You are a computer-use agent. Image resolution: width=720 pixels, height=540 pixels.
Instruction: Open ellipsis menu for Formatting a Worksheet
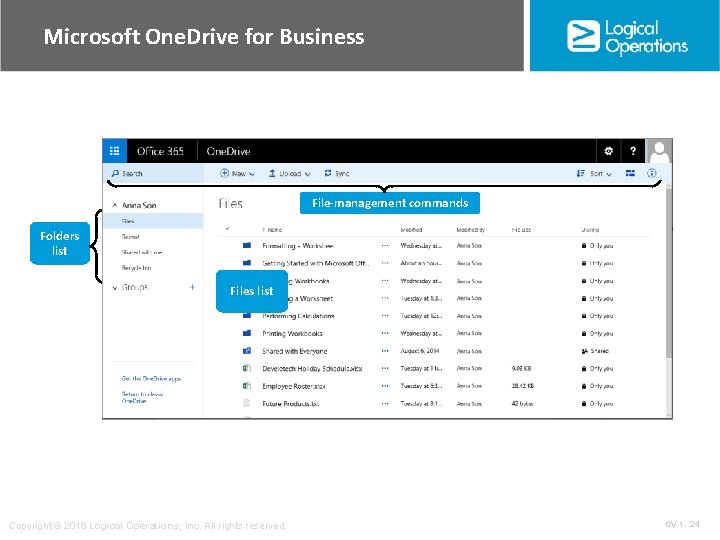click(385, 246)
